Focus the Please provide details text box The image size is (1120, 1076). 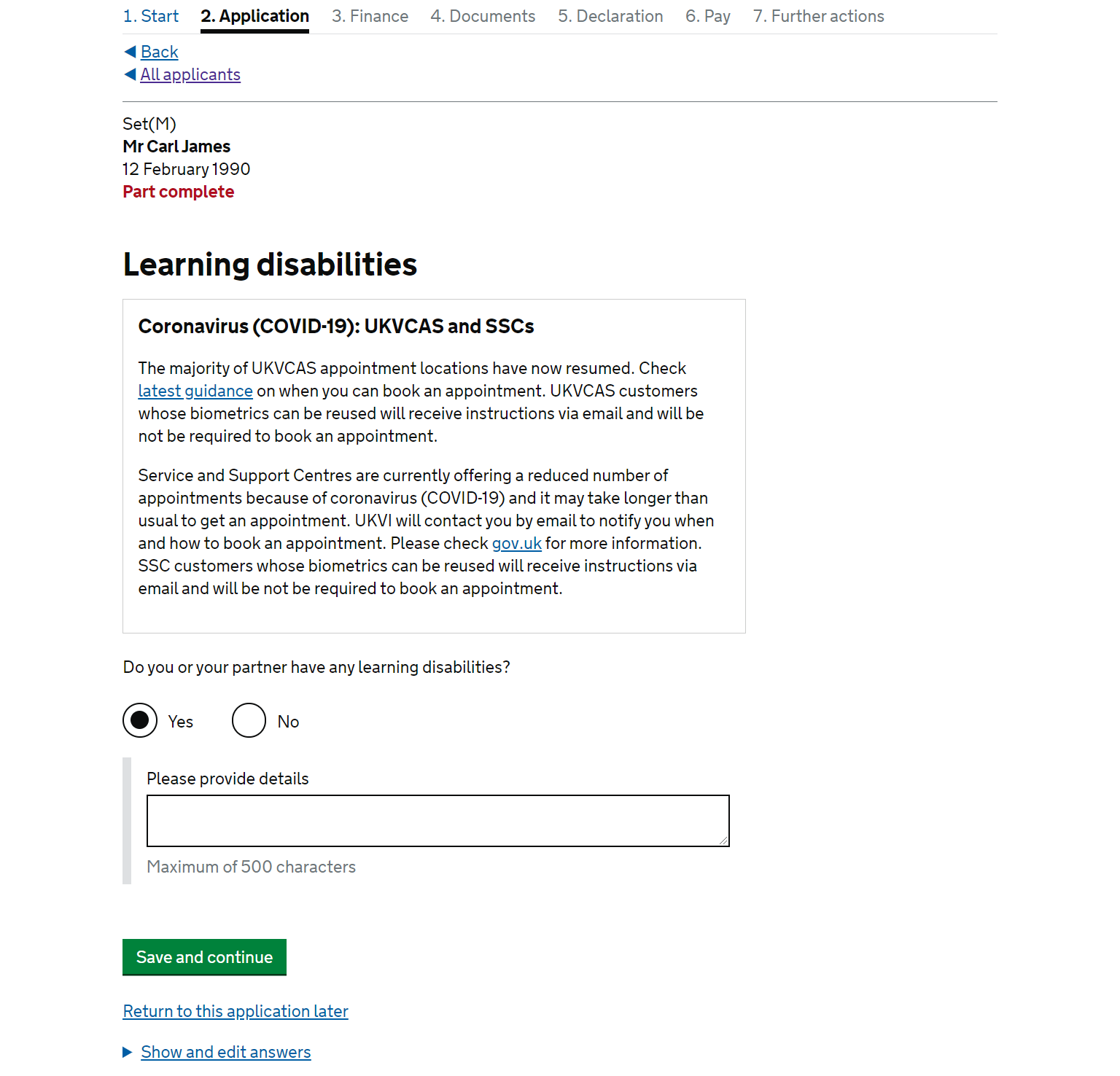pyautogui.click(x=438, y=821)
